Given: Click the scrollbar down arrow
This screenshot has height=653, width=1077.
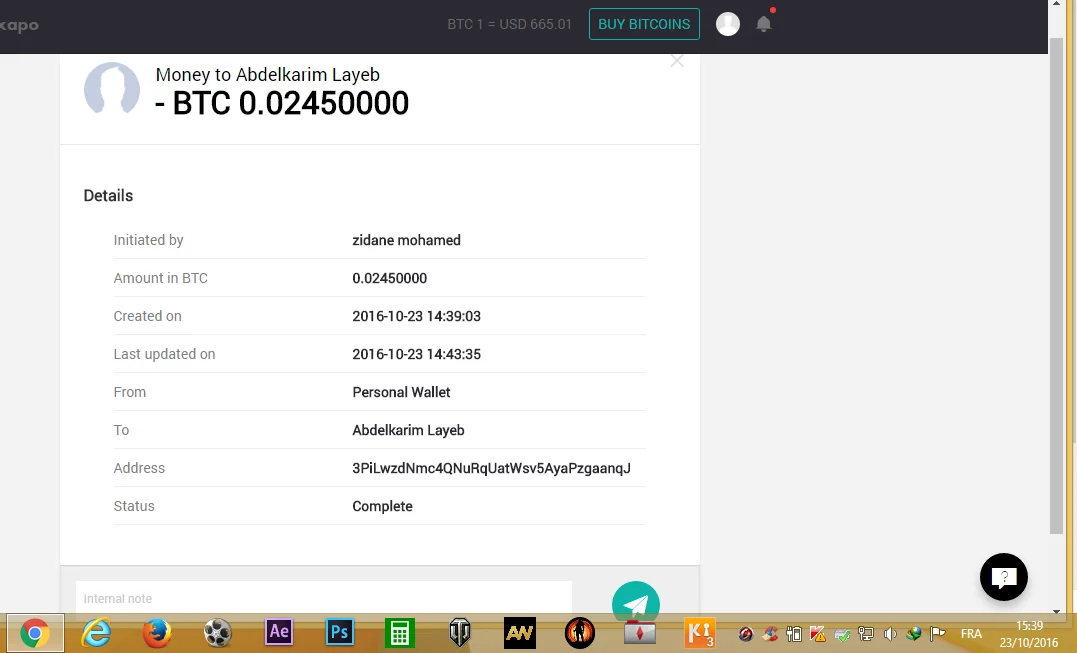Looking at the screenshot, I should (x=1057, y=611).
